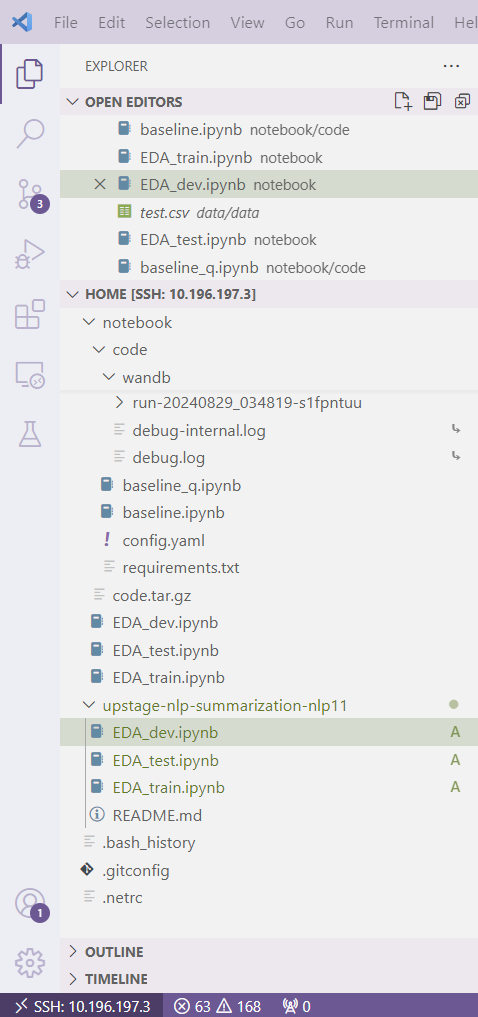This screenshot has width=478, height=1017.
Task: Collapse the Open Editors section
Action: tap(73, 102)
